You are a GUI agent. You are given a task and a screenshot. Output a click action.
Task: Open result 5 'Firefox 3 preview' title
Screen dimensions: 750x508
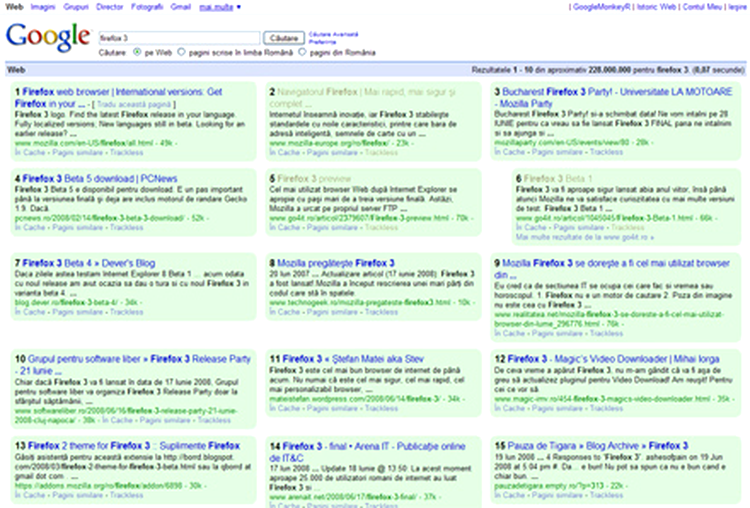tap(314, 179)
